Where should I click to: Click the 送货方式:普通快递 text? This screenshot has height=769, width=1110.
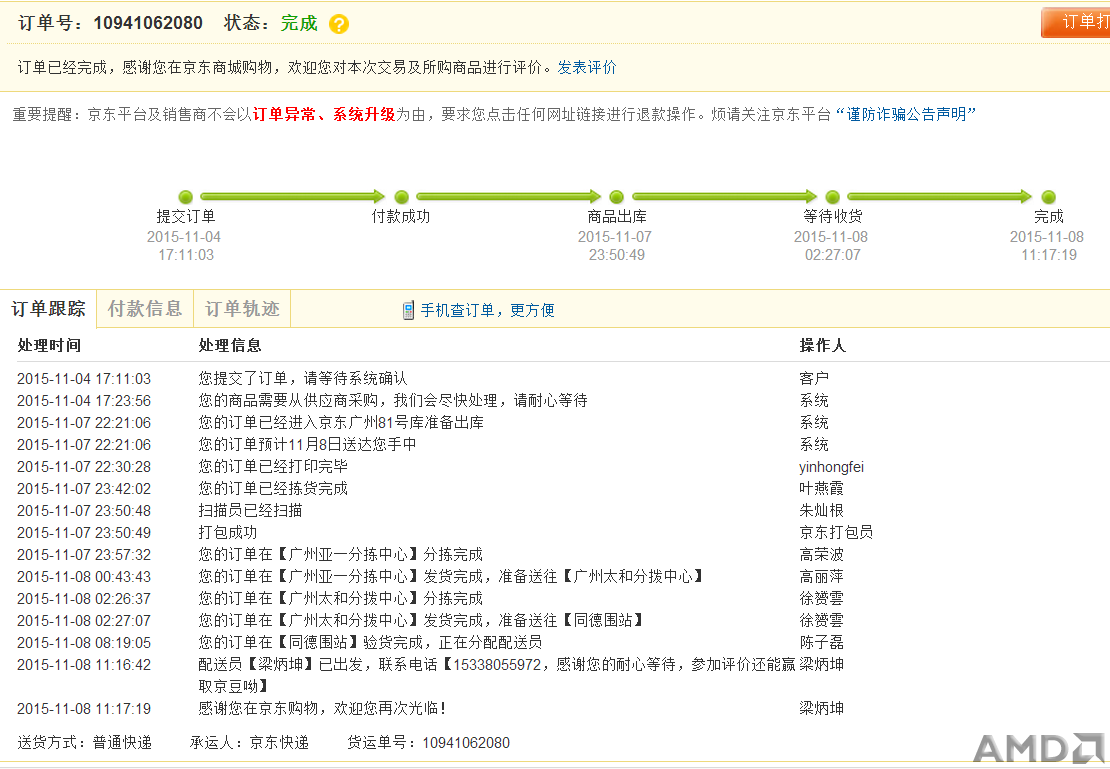point(84,743)
